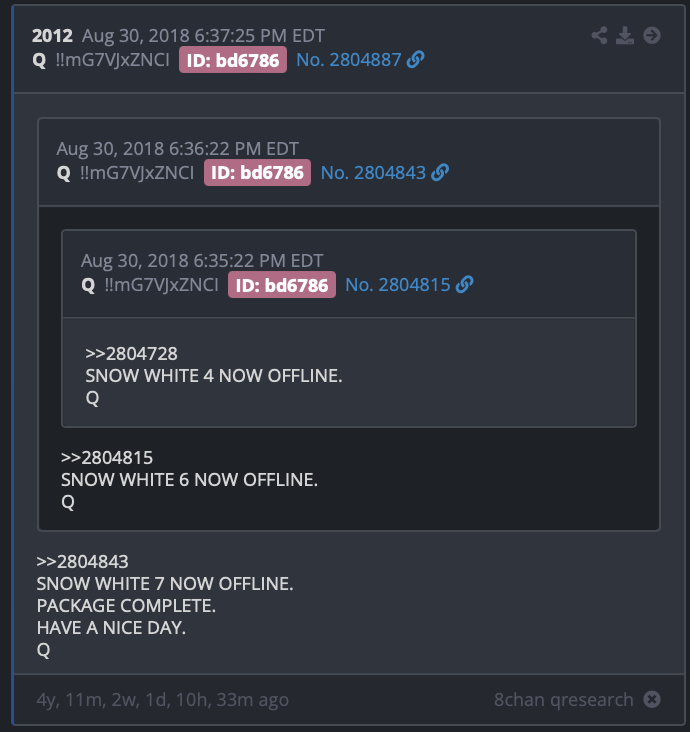Follow the >>2804728 reply reference
The image size is (690, 732).
click(x=131, y=353)
